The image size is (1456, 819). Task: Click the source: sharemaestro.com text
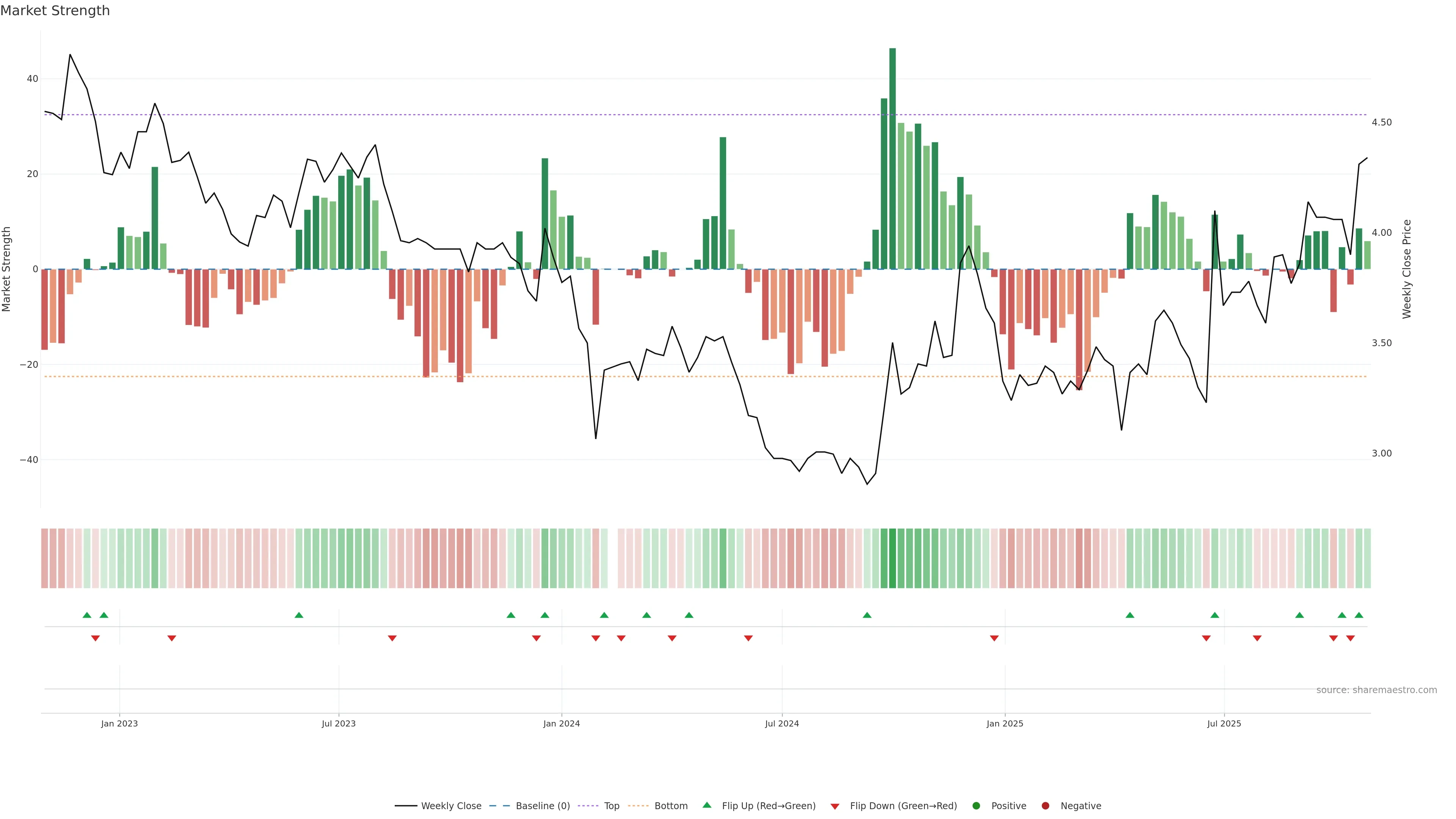click(x=1376, y=690)
